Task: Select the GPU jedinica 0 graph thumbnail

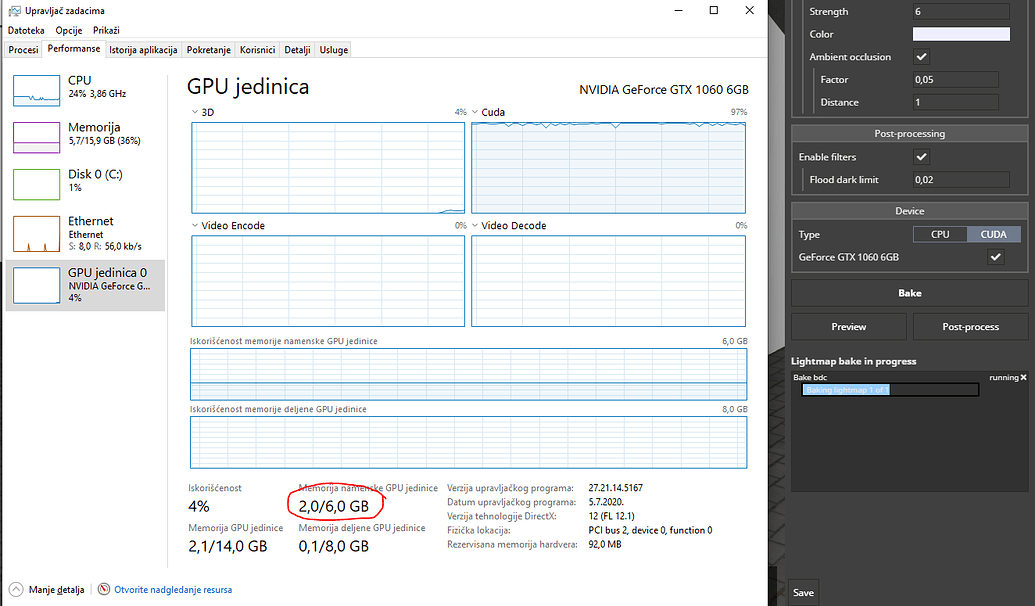Action: (x=36, y=285)
